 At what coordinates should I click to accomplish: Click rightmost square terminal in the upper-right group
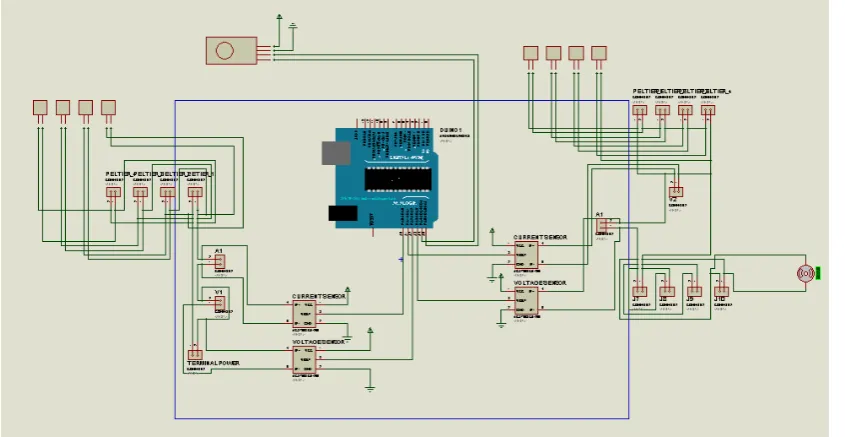(x=599, y=53)
